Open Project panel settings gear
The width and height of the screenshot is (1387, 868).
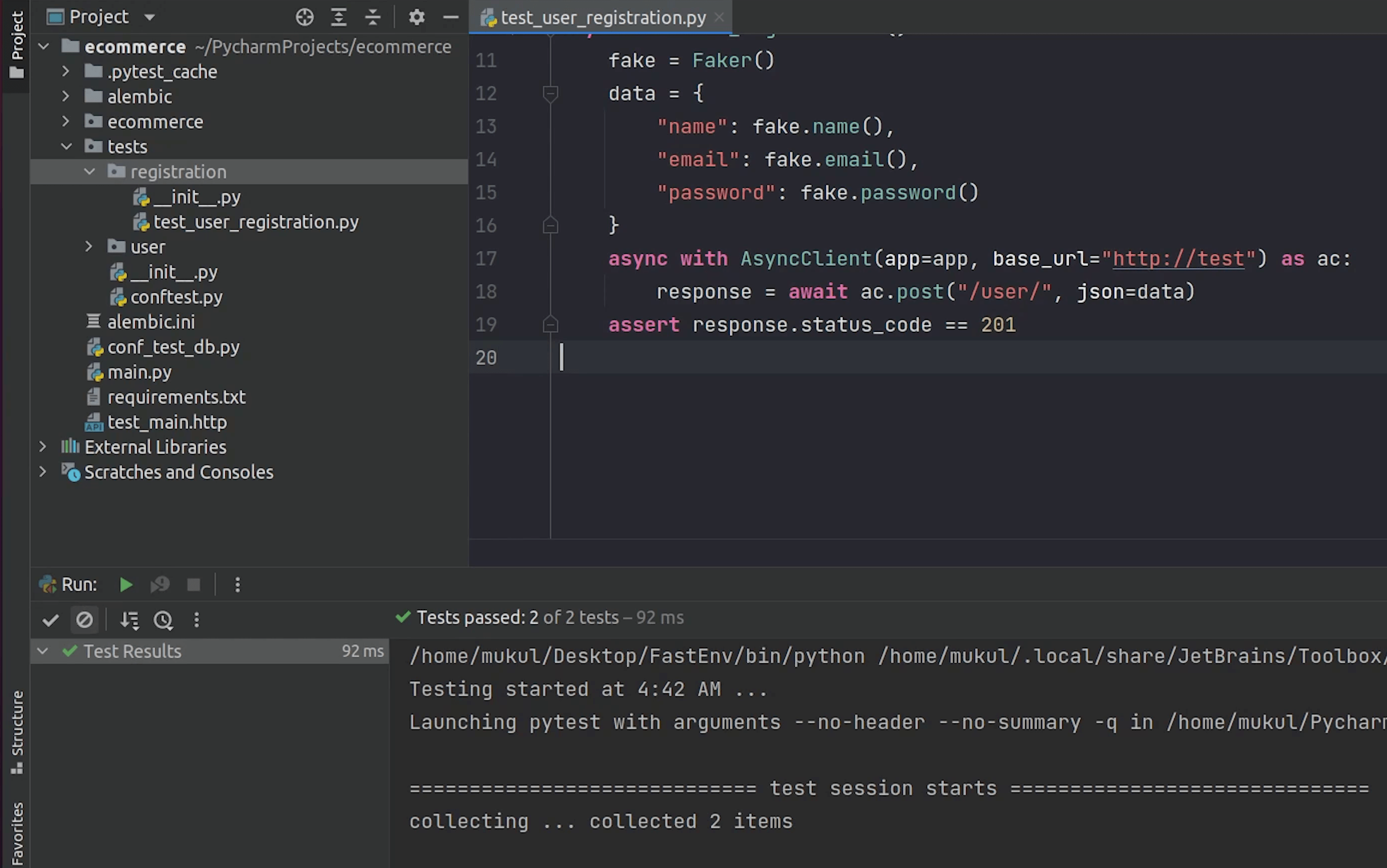[x=416, y=17]
